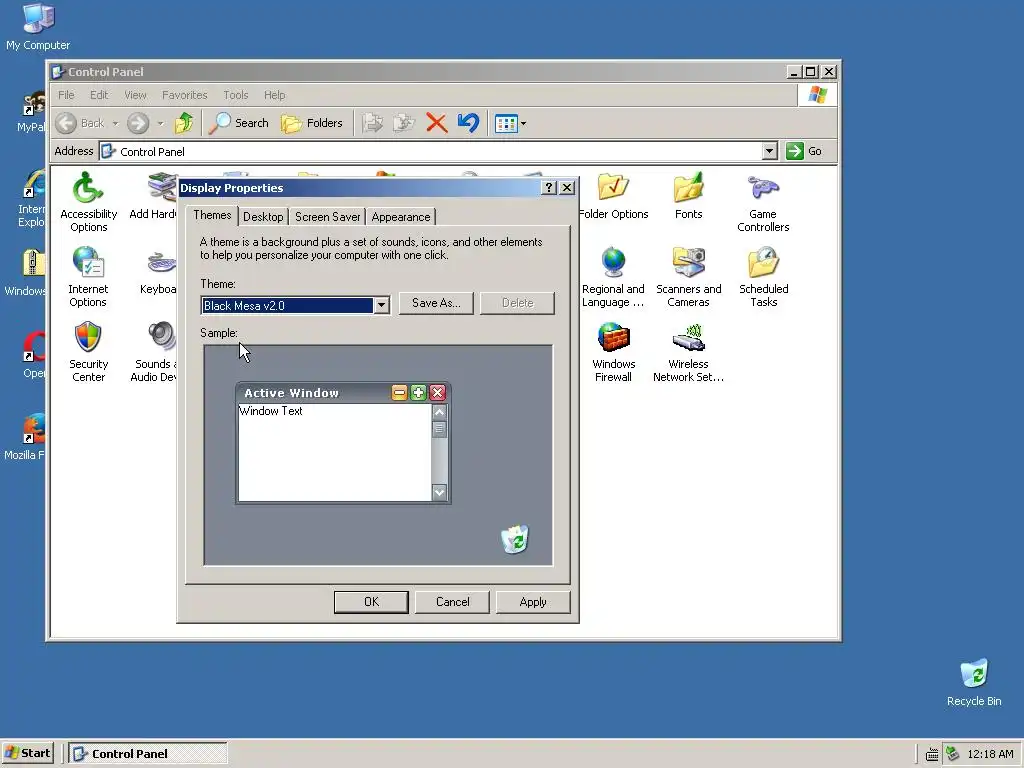This screenshot has width=1024, height=768.
Task: Click the Up folder toolbar icon
Action: pyautogui.click(x=184, y=123)
